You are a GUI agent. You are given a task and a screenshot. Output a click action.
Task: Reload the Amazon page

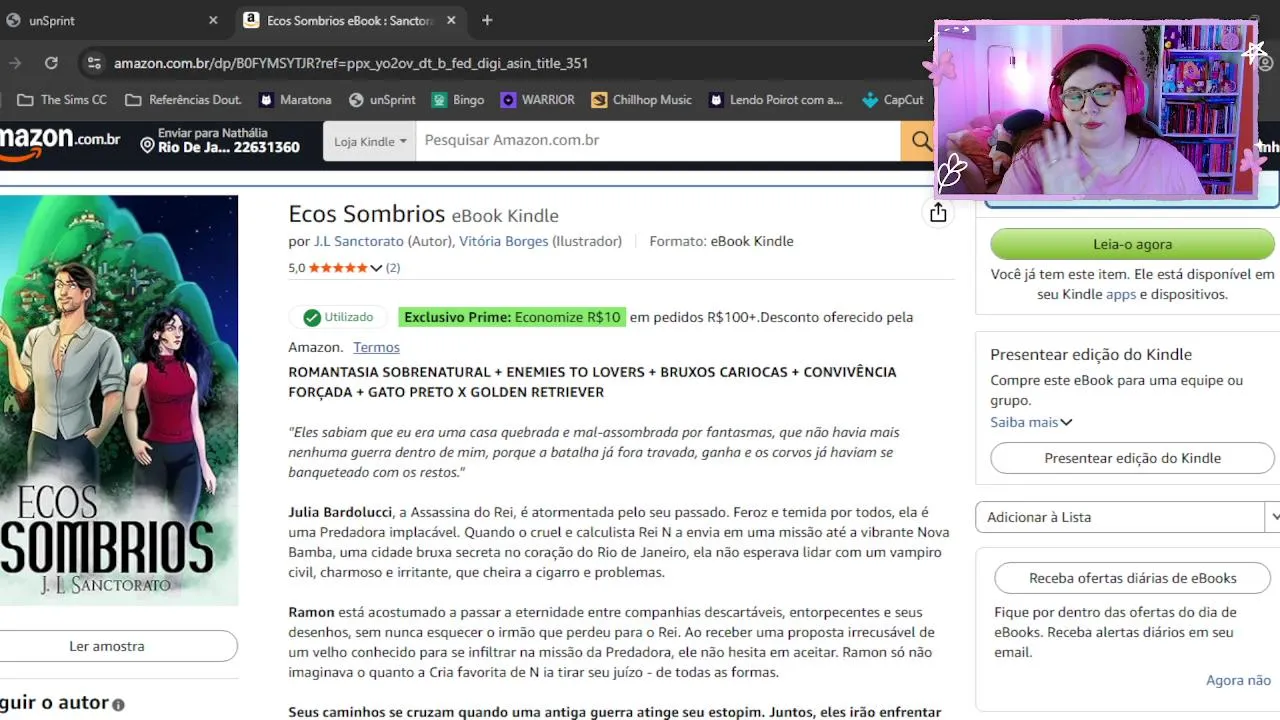coord(51,63)
